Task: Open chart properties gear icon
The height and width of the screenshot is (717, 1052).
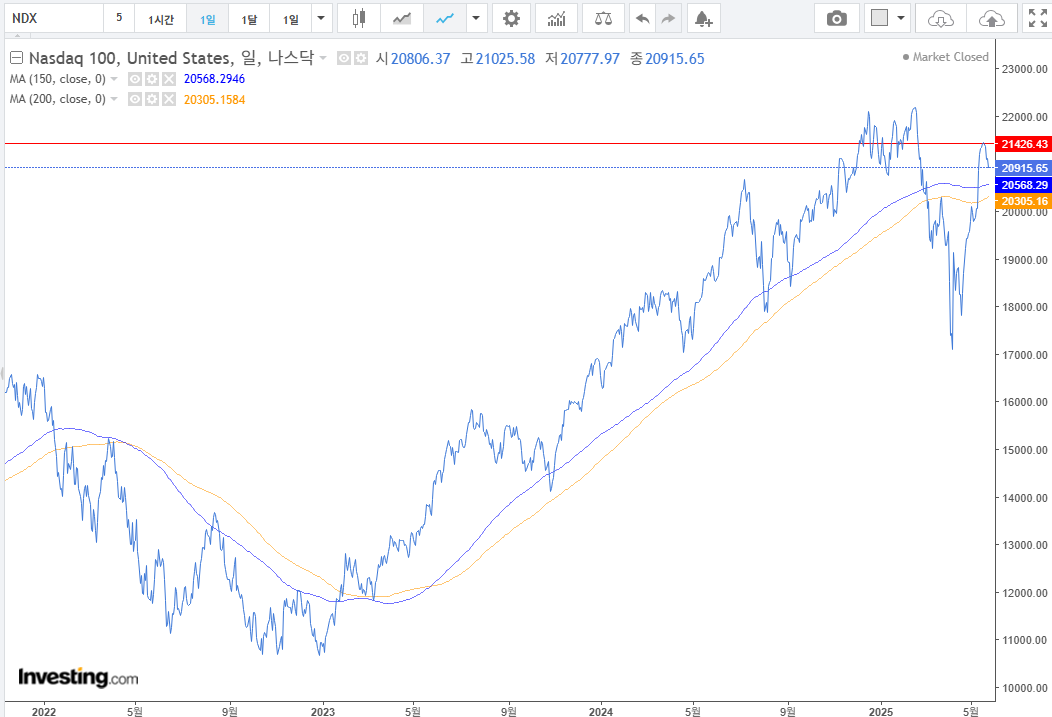Action: 511,19
